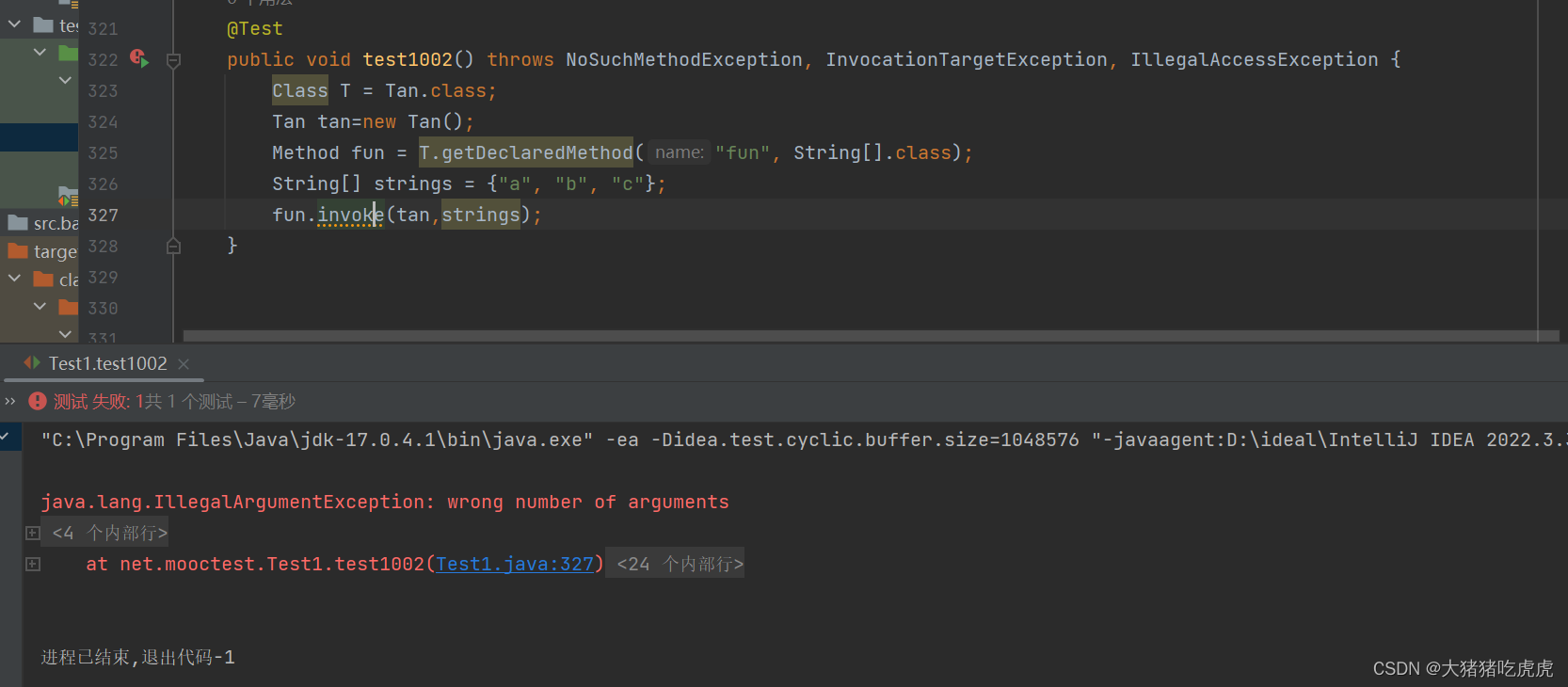Screen dimensions: 1568x687
Task: Click the @Test annotation on line 321
Action: (x=255, y=28)
